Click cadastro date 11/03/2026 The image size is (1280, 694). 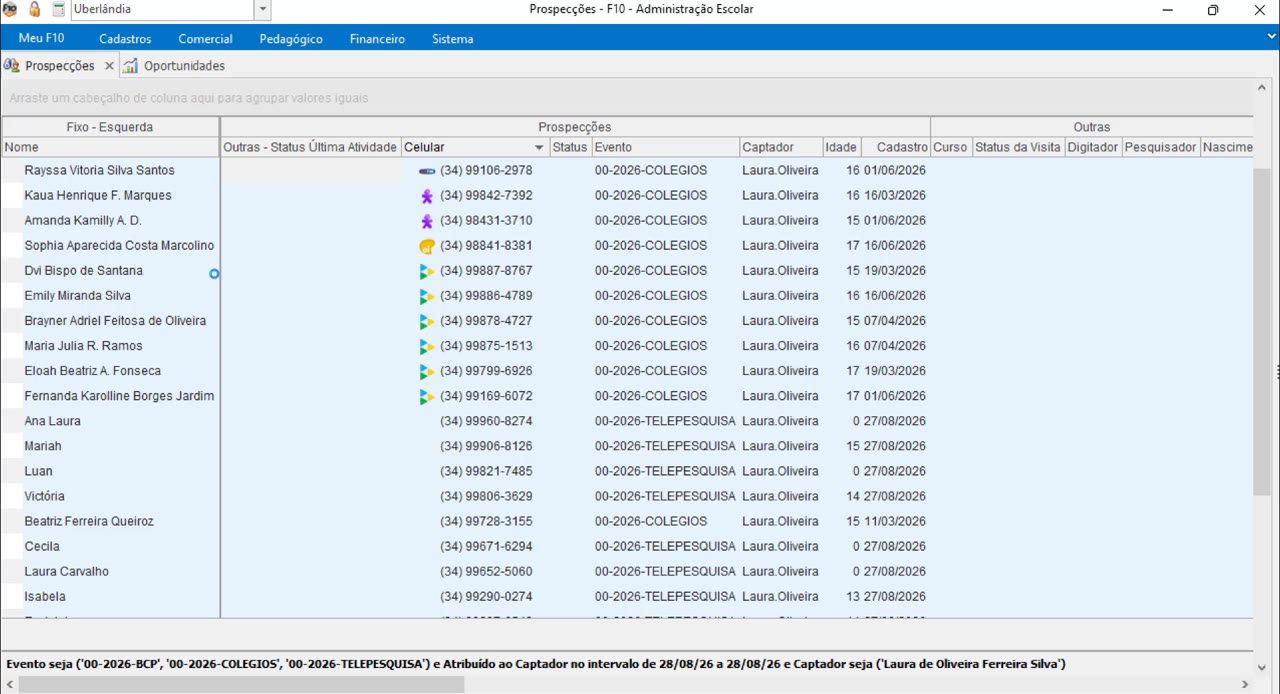coord(895,521)
